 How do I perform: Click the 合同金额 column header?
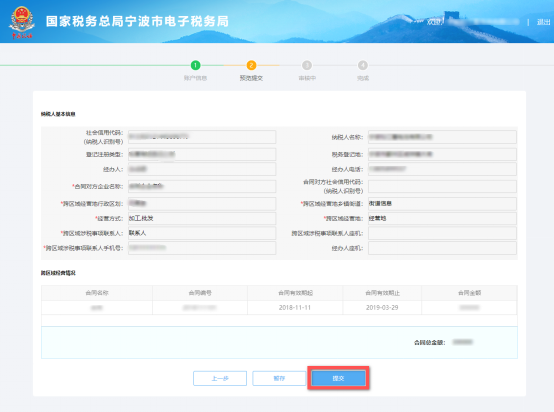coord(469,293)
